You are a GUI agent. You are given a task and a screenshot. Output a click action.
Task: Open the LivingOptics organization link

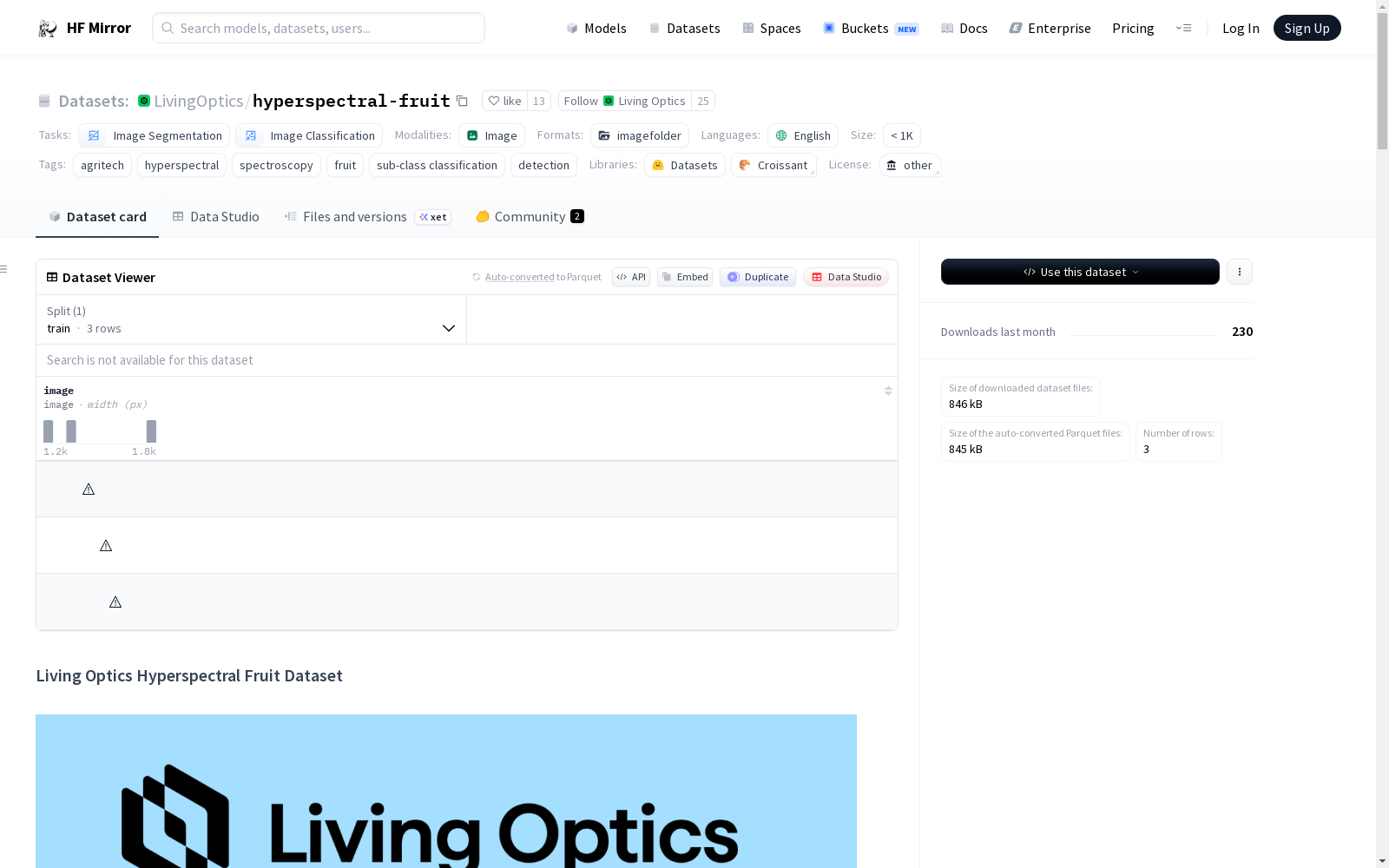tap(198, 102)
